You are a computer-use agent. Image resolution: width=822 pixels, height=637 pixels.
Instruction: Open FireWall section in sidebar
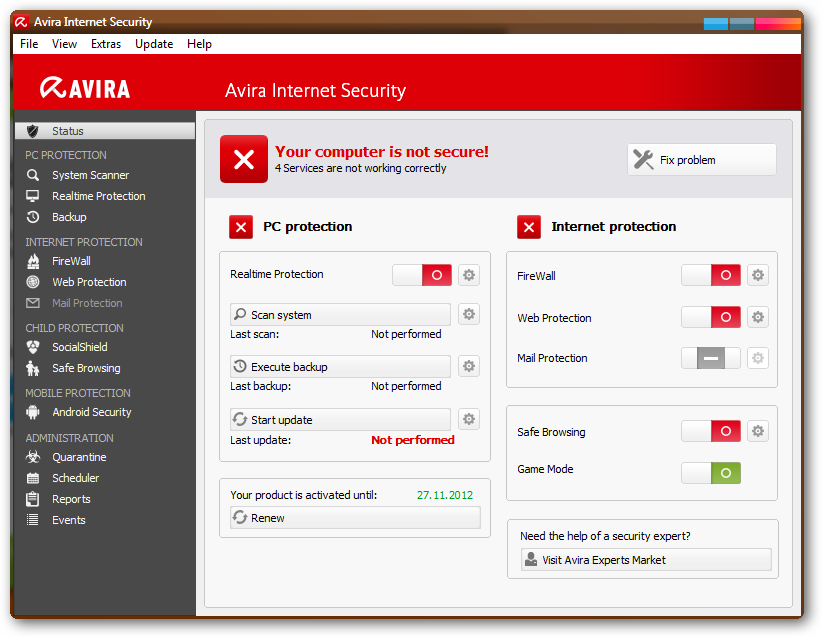coord(71,261)
